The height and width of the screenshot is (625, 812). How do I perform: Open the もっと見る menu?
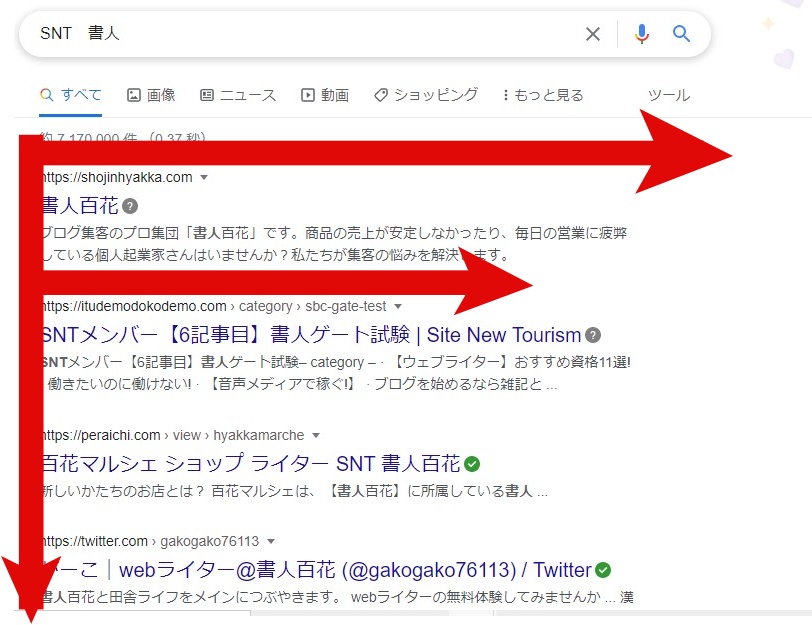tap(544, 95)
